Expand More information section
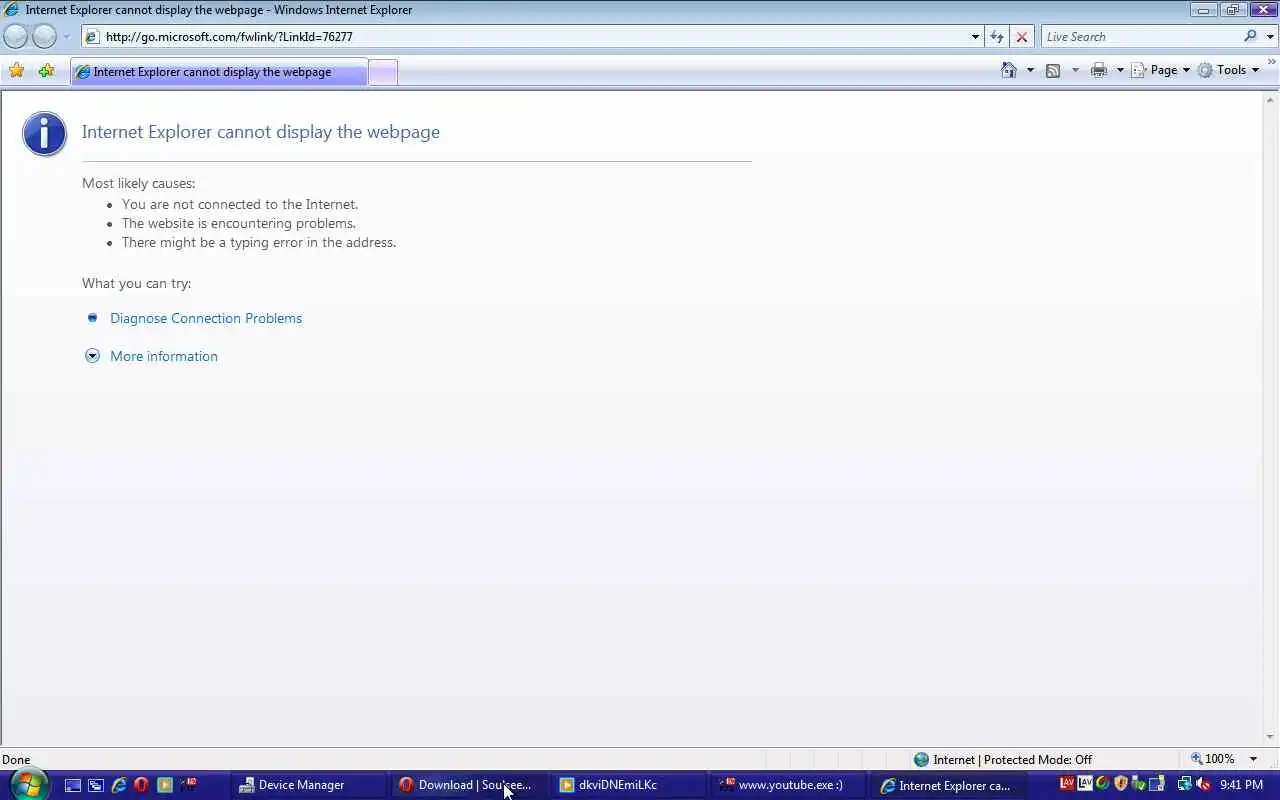 pos(163,356)
